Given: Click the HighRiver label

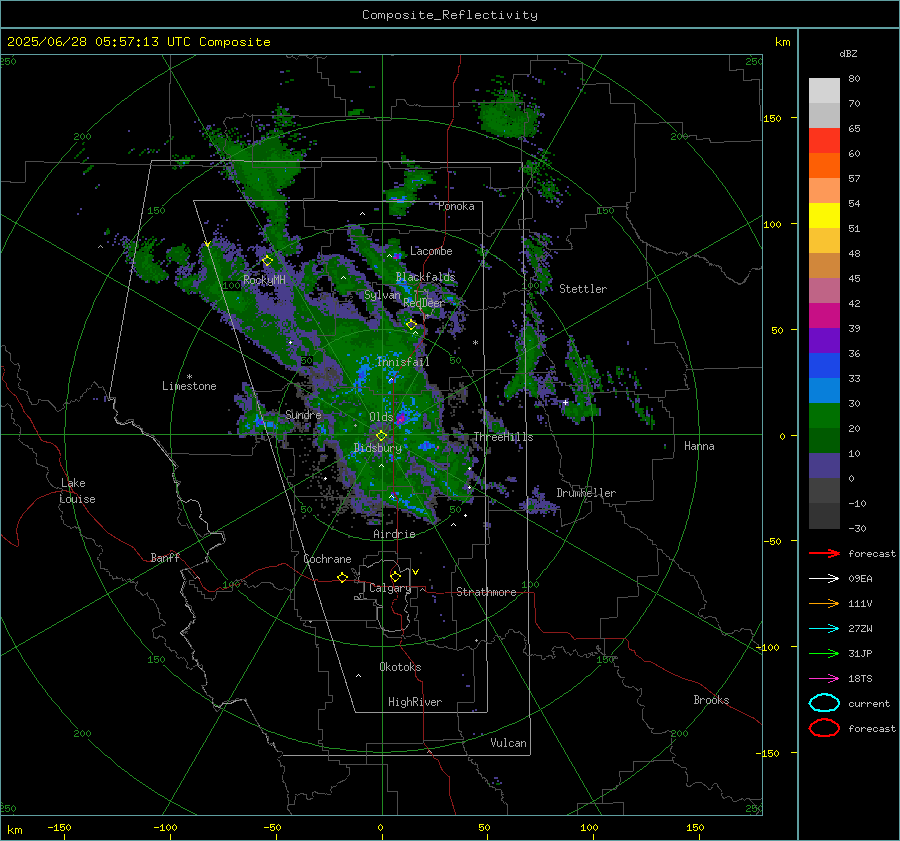Looking at the screenshot, I should [415, 702].
